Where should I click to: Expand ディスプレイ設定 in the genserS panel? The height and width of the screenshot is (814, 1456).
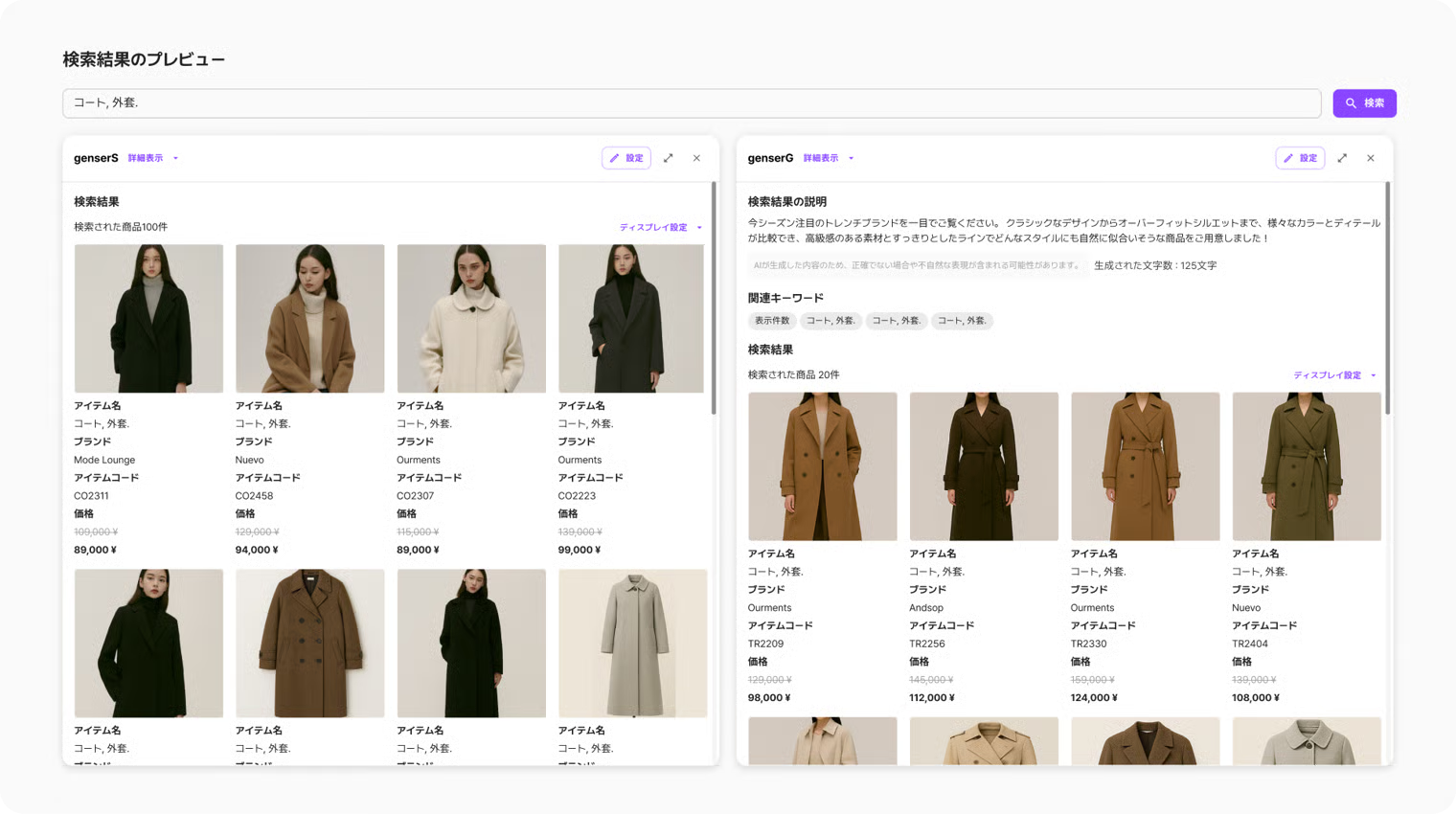click(x=660, y=228)
